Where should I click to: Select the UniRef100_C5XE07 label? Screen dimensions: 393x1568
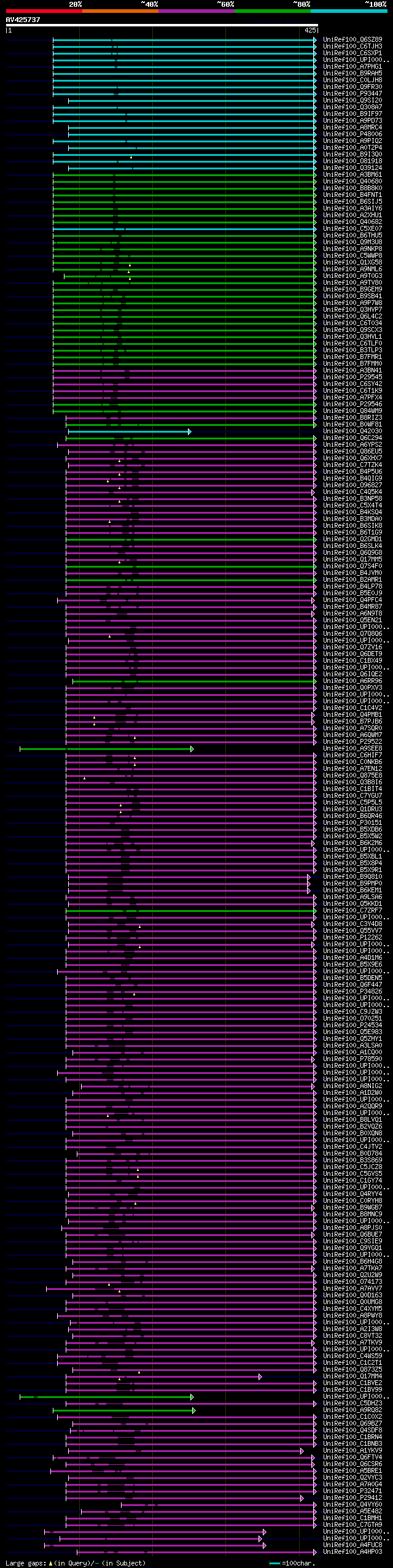tap(352, 229)
